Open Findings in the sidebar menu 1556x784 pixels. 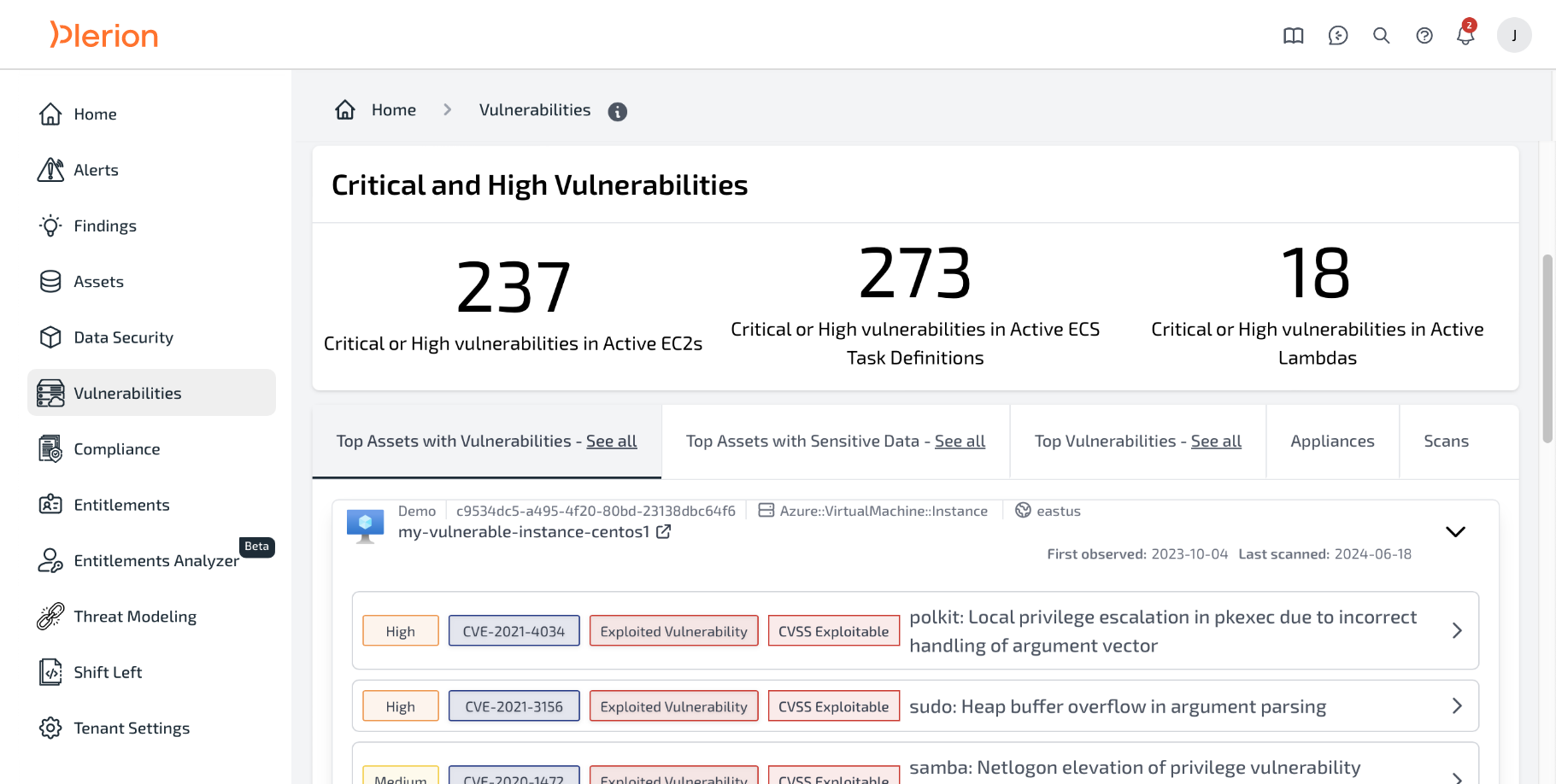[x=151, y=225]
